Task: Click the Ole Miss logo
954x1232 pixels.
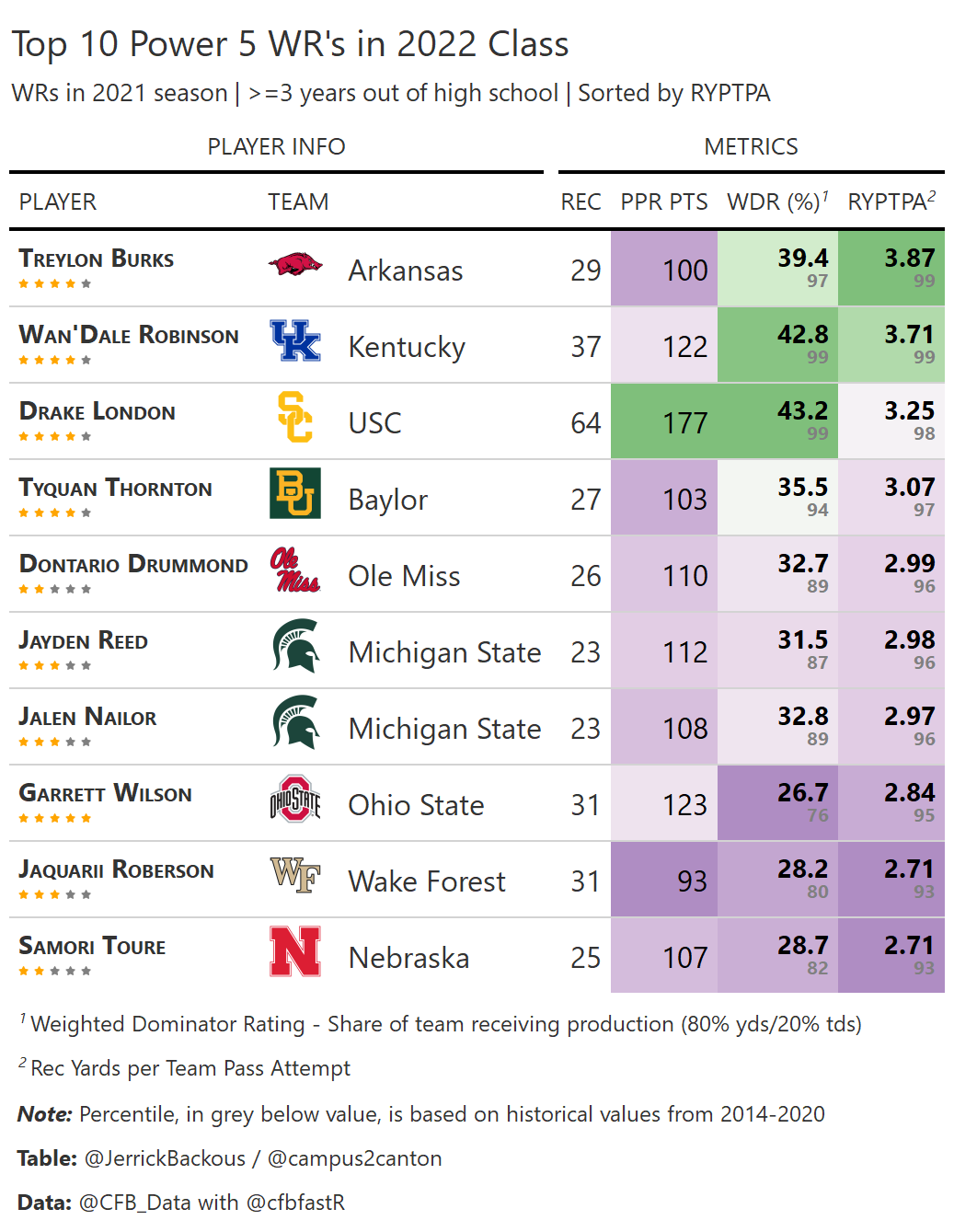Action: 295,570
